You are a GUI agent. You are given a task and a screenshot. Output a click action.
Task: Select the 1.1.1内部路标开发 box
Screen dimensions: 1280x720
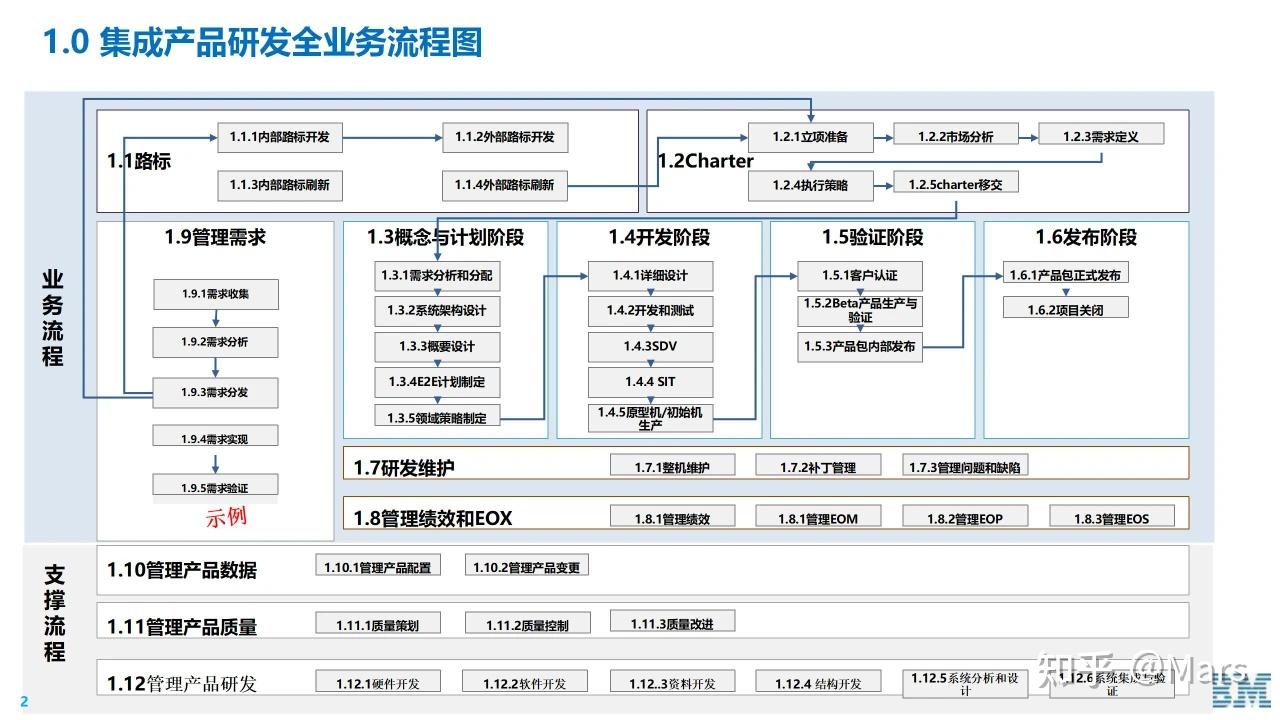click(281, 138)
